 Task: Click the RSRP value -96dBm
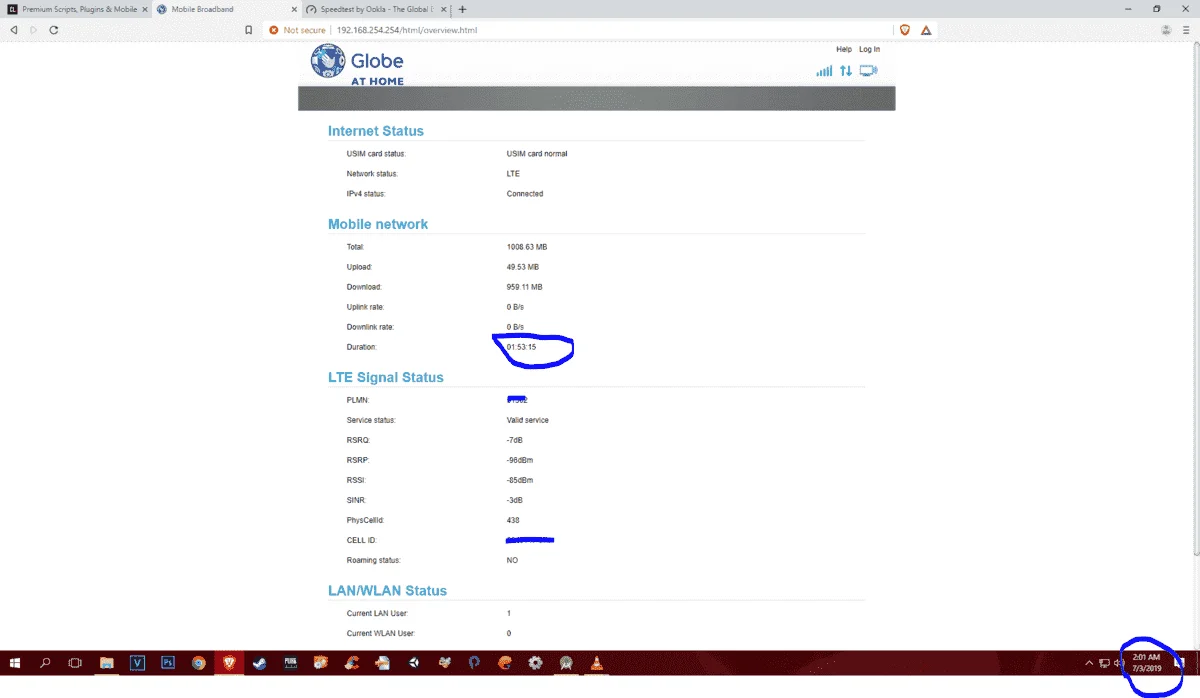tap(521, 460)
